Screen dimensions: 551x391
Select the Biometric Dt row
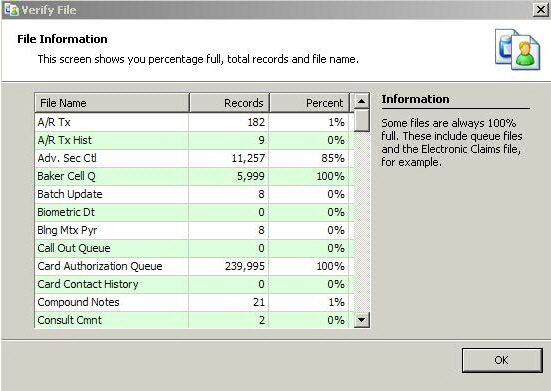coord(192,212)
